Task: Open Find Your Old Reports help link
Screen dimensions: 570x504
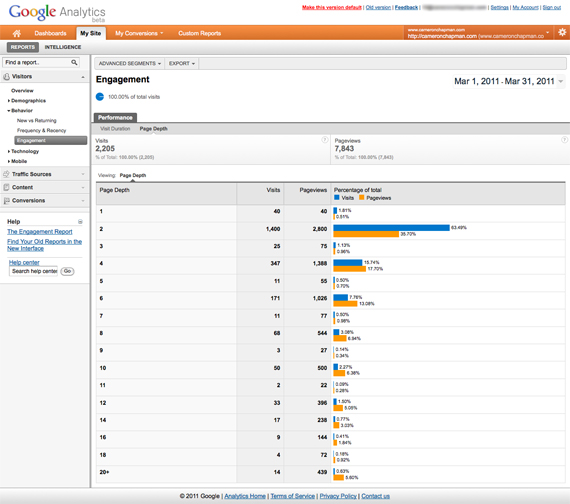Action: tap(44, 245)
